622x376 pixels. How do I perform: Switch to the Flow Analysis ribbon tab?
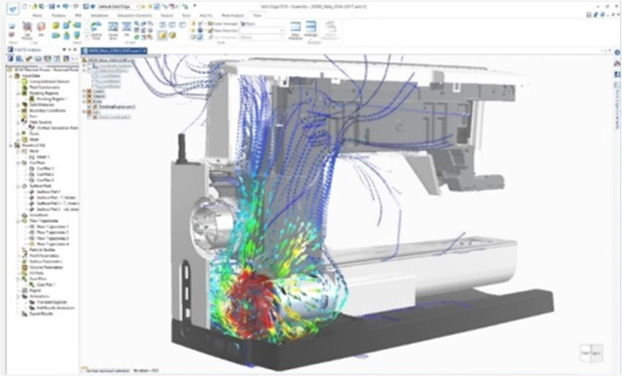coord(232,15)
